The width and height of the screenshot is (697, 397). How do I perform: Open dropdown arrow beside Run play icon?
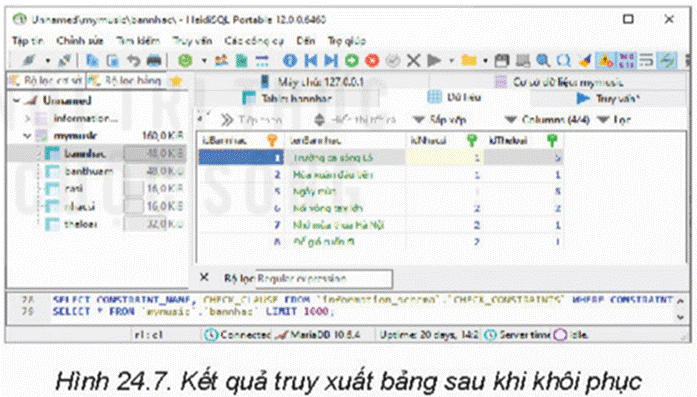pyautogui.click(x=451, y=60)
